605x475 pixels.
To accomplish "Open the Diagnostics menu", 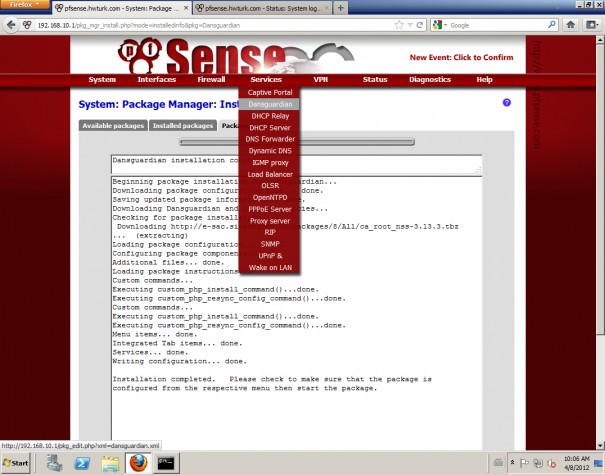I will pyautogui.click(x=430, y=79).
